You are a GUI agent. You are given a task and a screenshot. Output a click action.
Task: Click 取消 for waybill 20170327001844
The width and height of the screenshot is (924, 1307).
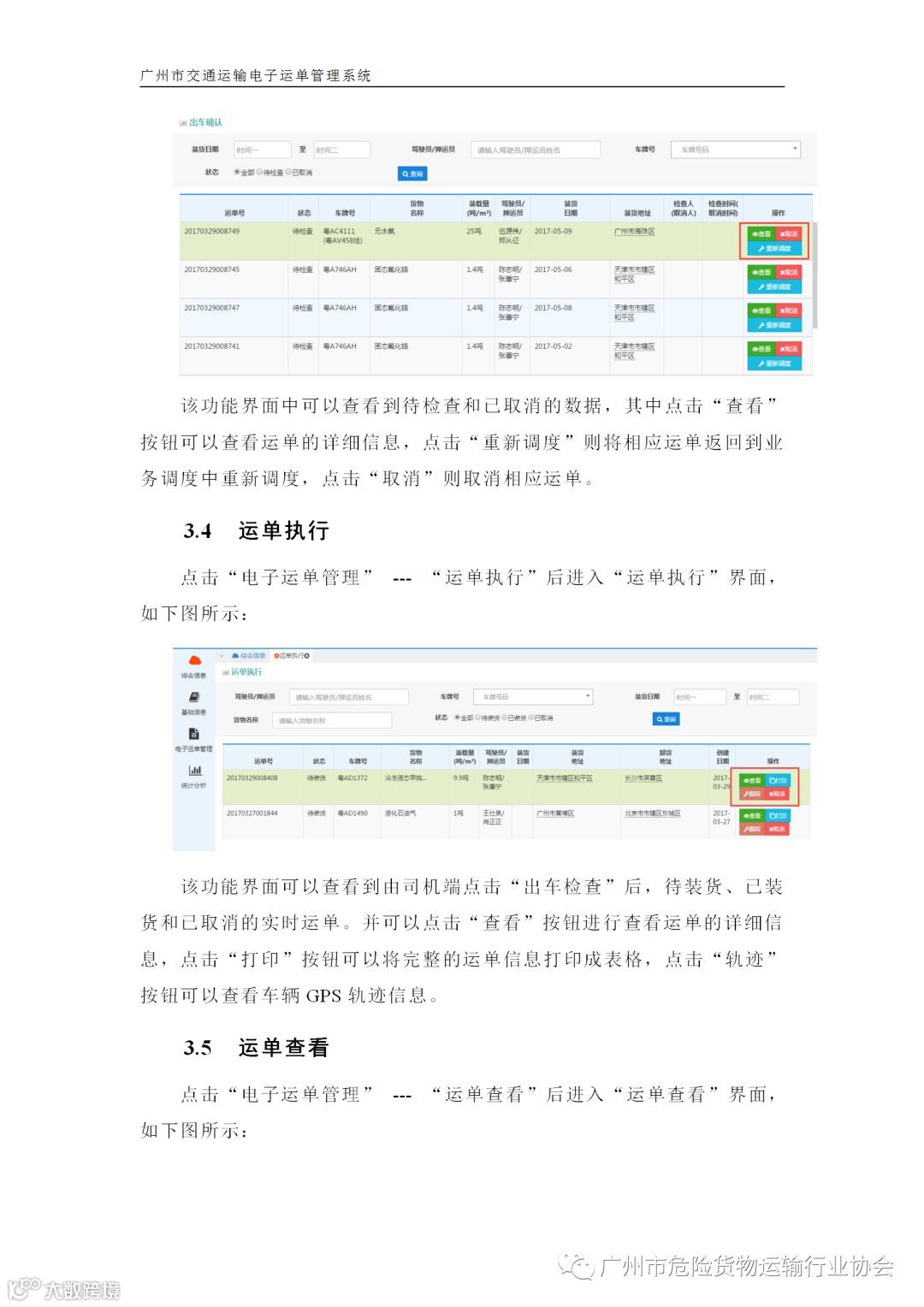pos(778,829)
